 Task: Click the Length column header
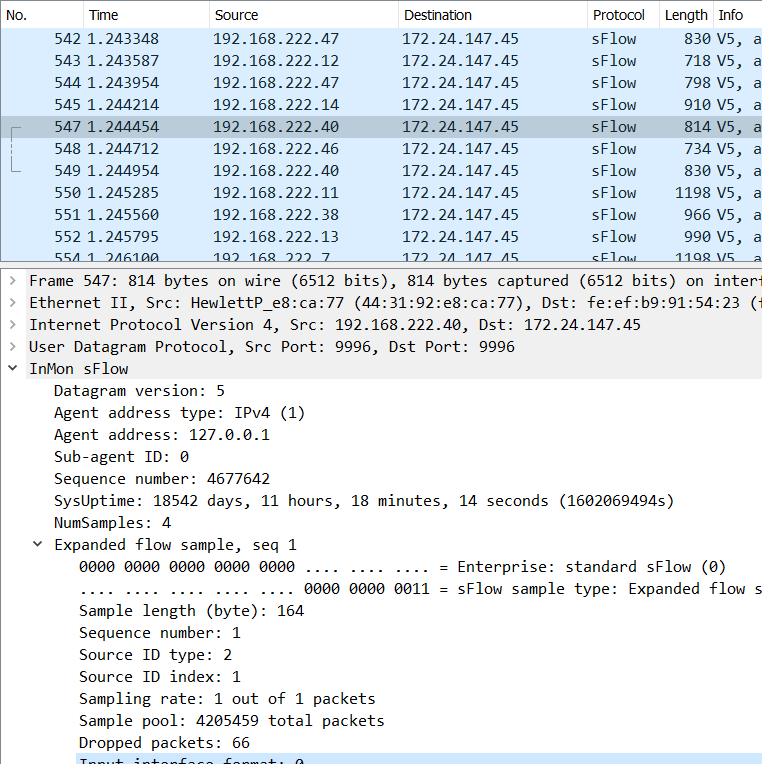(685, 15)
